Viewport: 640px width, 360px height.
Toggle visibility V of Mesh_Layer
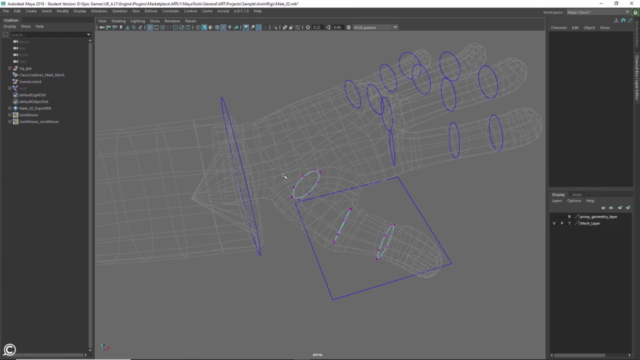(554, 224)
